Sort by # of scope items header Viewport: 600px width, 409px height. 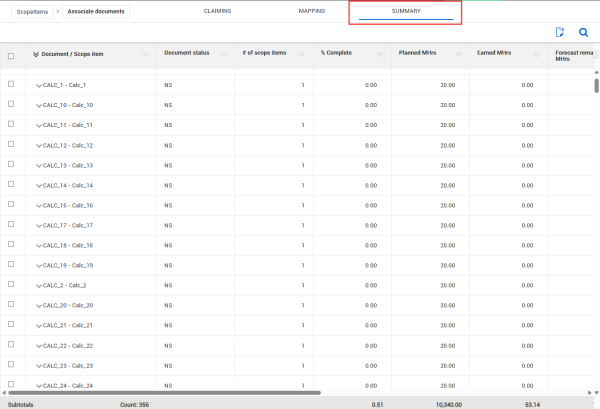click(x=264, y=53)
